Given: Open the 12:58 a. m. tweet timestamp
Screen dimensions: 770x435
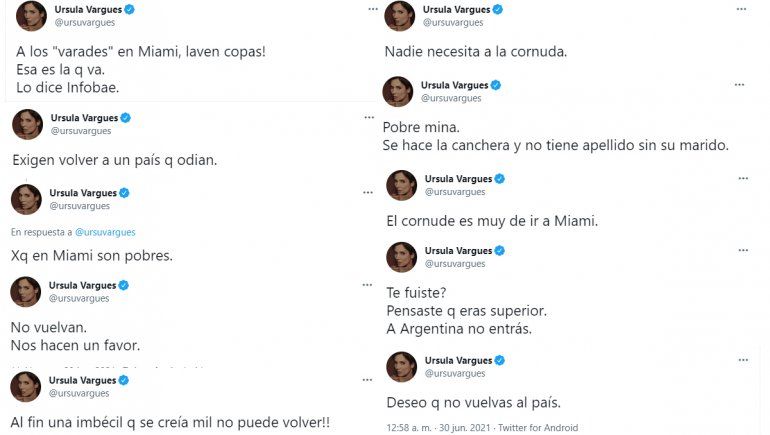Looking at the screenshot, I should pos(413,426).
